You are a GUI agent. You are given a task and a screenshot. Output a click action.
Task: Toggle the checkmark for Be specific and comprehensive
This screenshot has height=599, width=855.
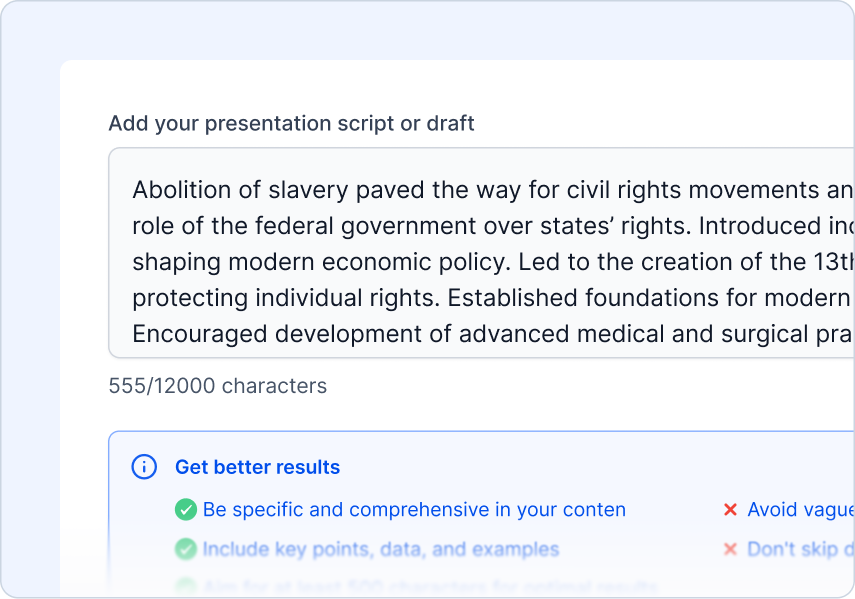pyautogui.click(x=187, y=509)
